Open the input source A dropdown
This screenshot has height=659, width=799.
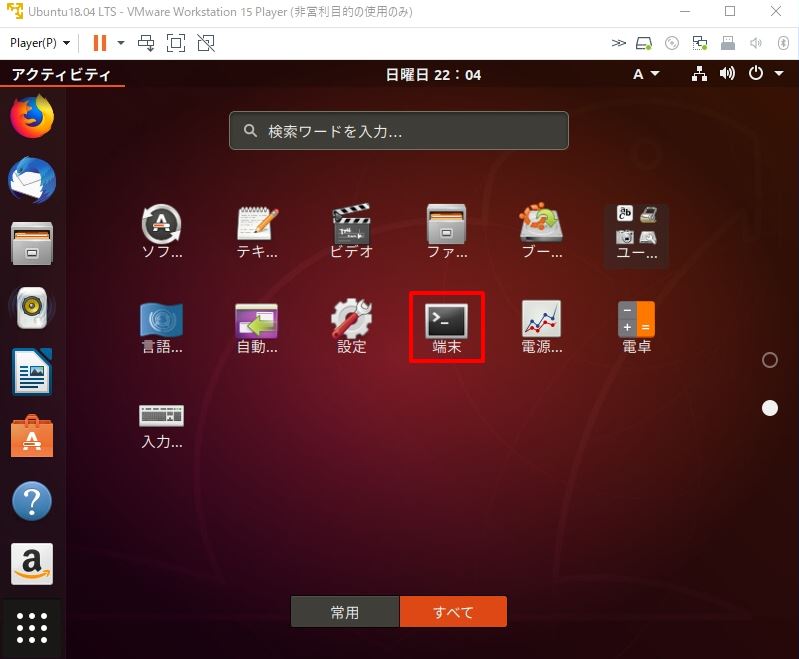646,74
